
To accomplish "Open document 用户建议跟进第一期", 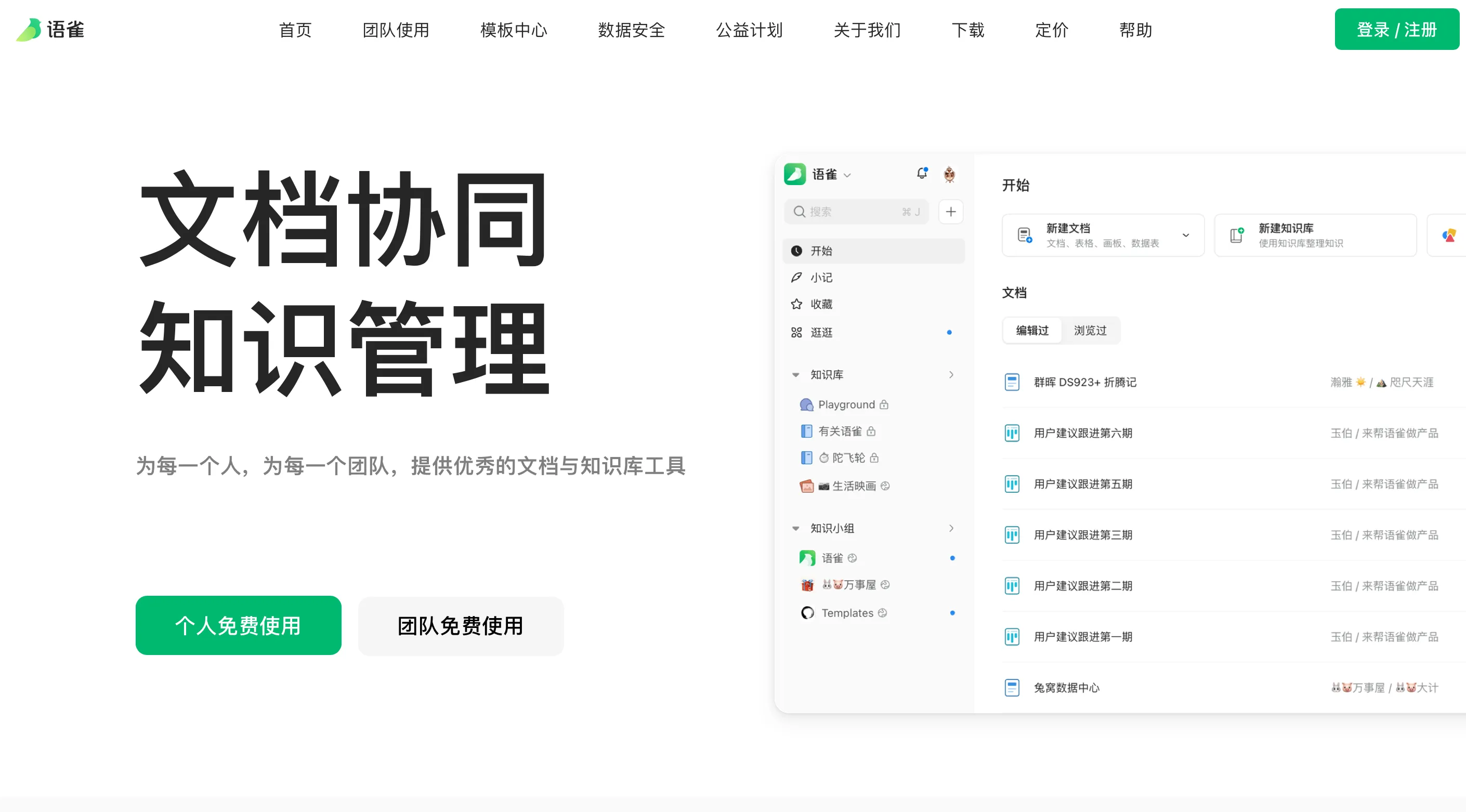I will pyautogui.click(x=1083, y=637).
